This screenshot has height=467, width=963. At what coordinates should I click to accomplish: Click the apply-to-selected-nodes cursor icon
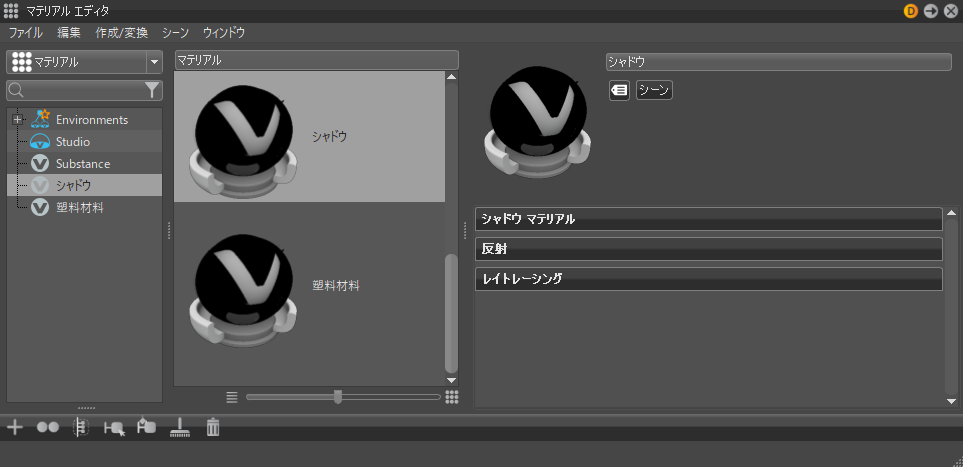[x=115, y=428]
